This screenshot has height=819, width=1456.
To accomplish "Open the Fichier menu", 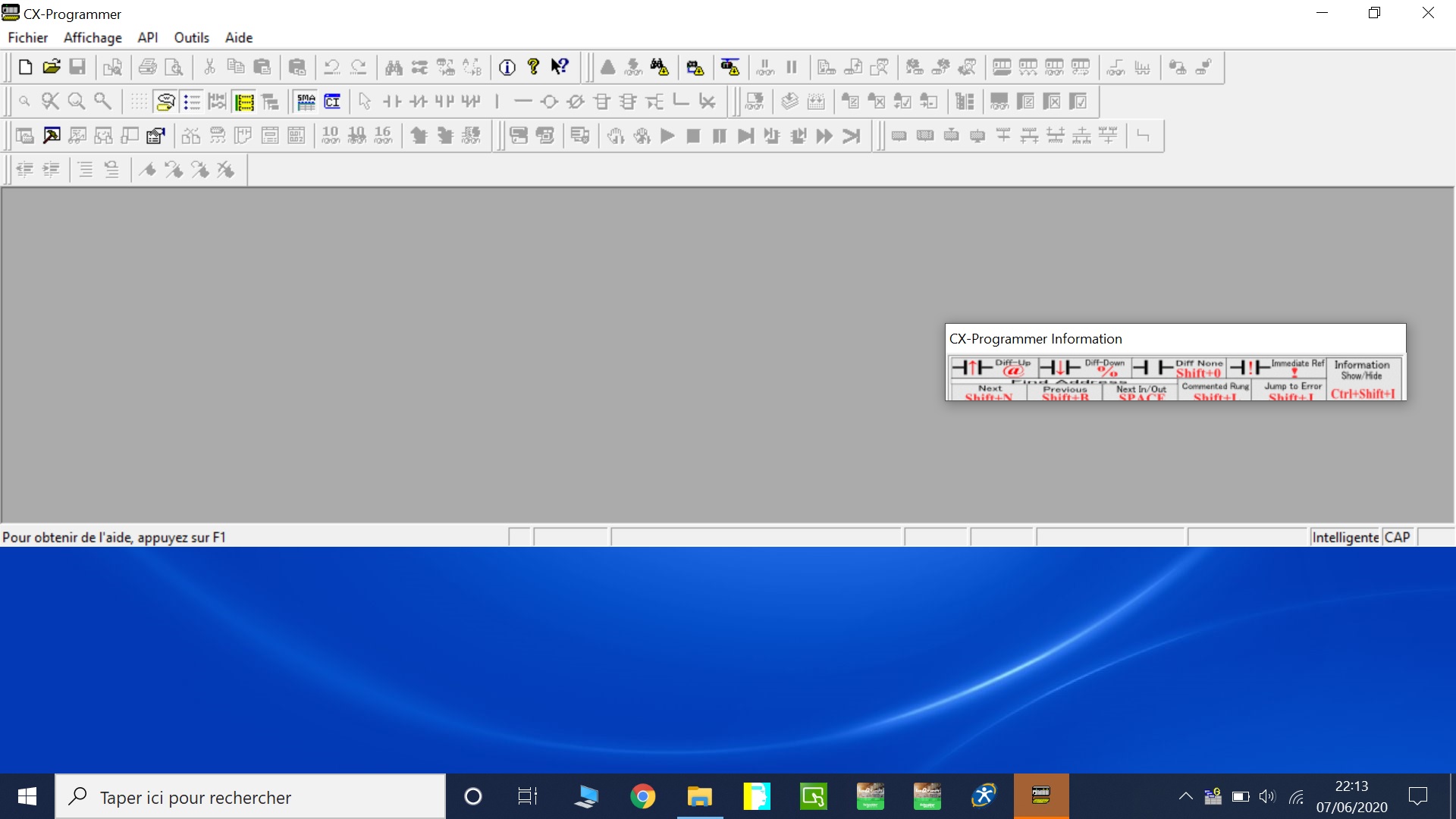I will pyautogui.click(x=27, y=38).
